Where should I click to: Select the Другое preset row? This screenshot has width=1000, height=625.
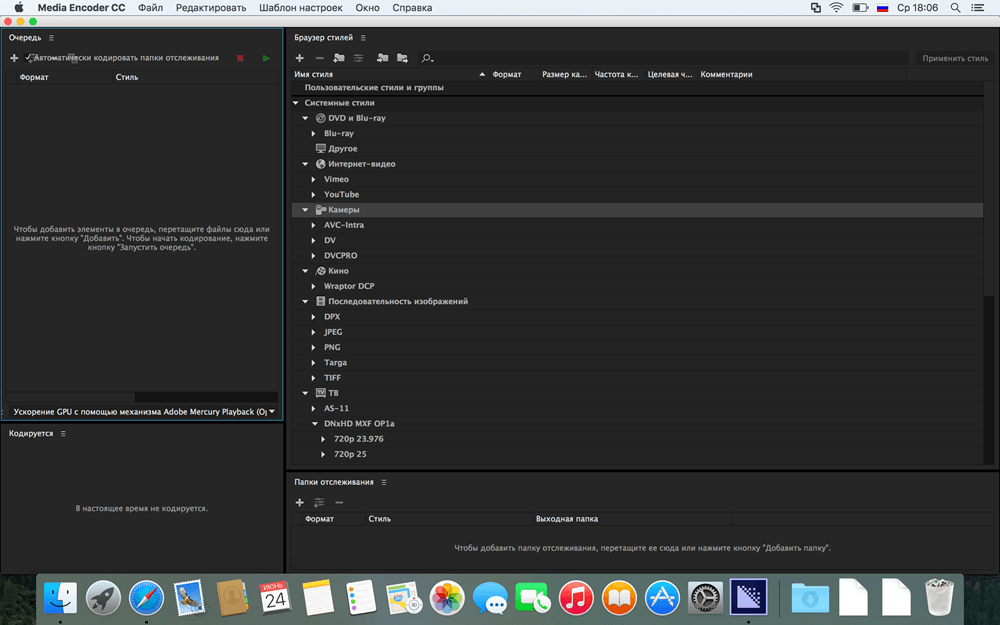point(638,149)
